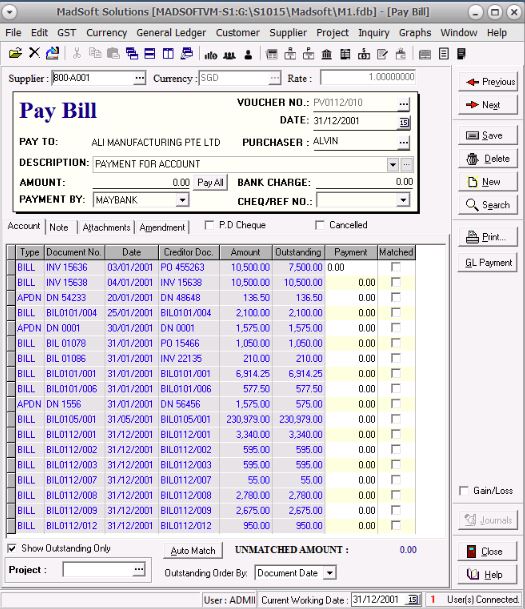This screenshot has height=609, width=525.
Task: Open Voucher No. lookup ellipsis button
Action: tap(404, 104)
